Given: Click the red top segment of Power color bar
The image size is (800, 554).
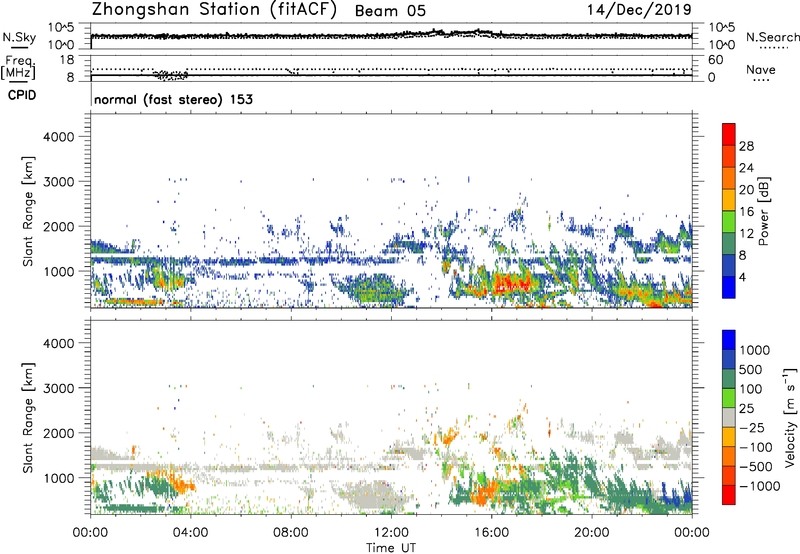Looking at the screenshot, I should pyautogui.click(x=729, y=134).
